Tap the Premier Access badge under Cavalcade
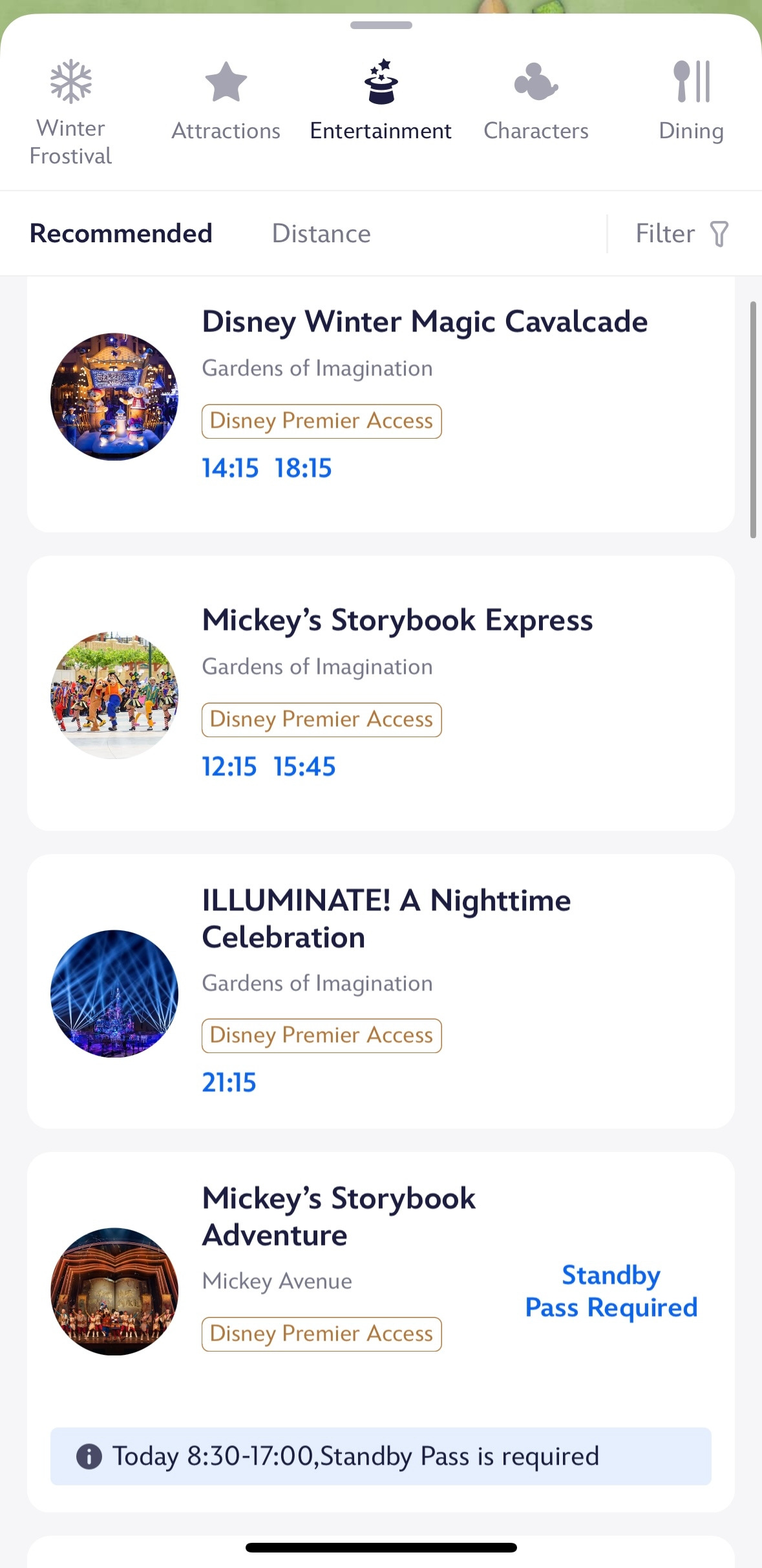 pos(321,421)
